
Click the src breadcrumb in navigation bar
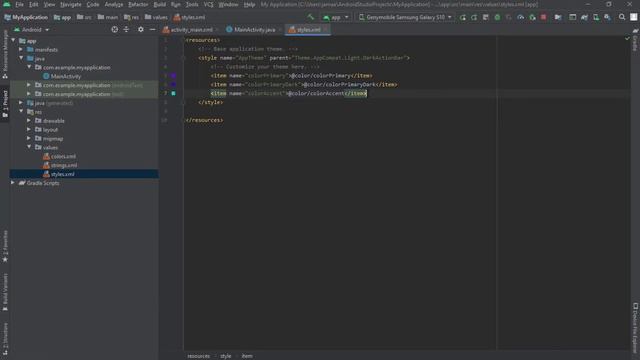tap(84, 18)
